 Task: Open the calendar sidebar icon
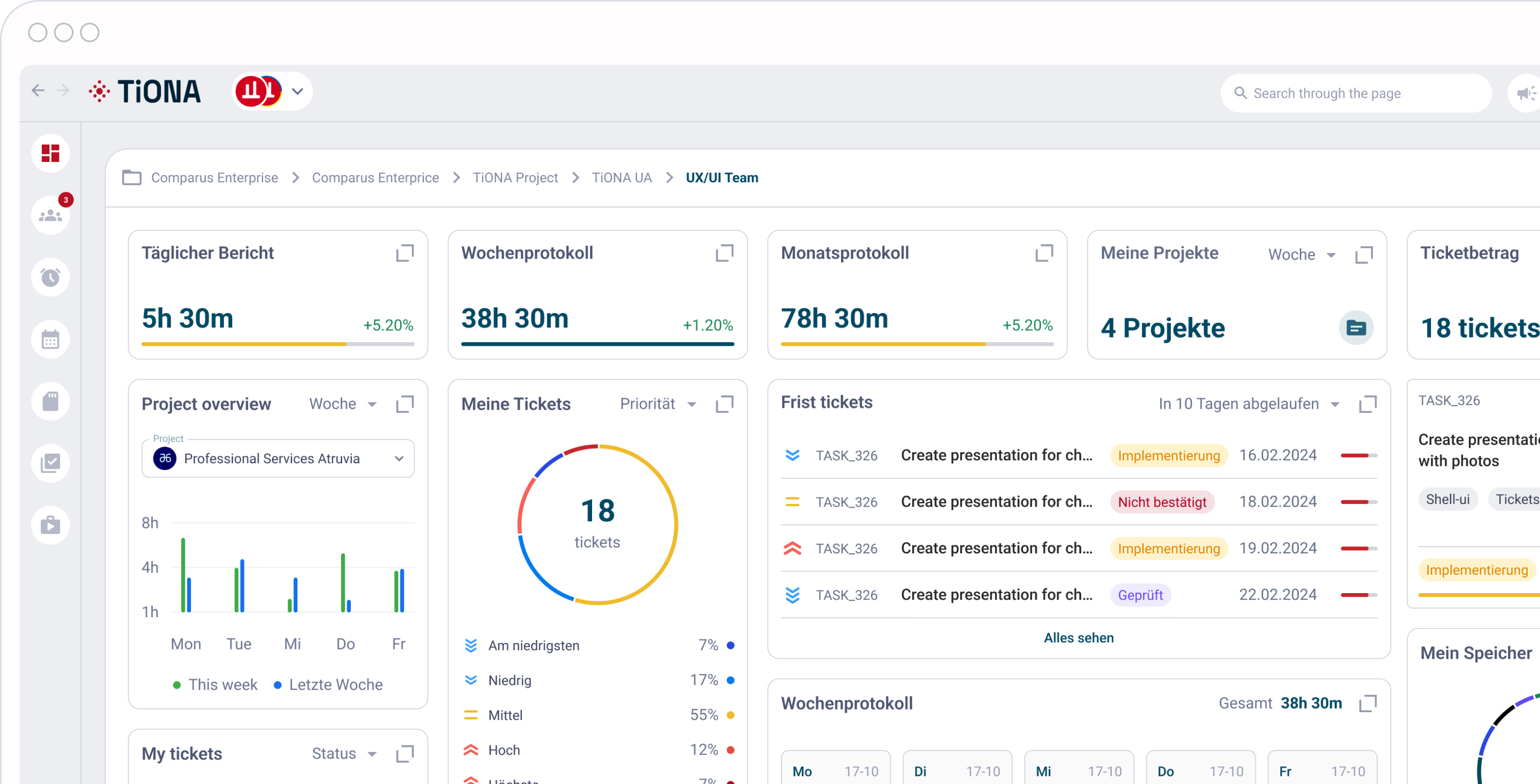click(51, 339)
